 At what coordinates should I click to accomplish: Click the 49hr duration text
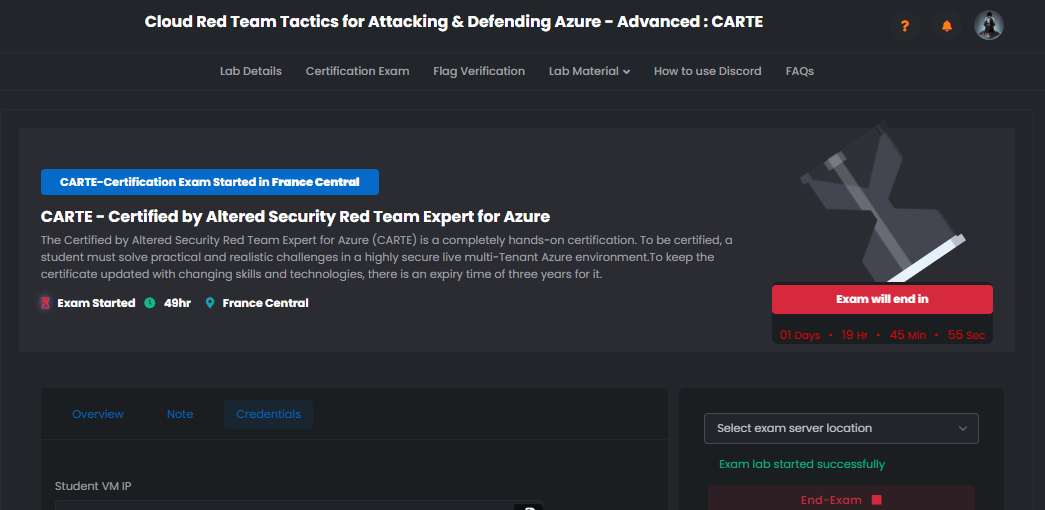[177, 303]
